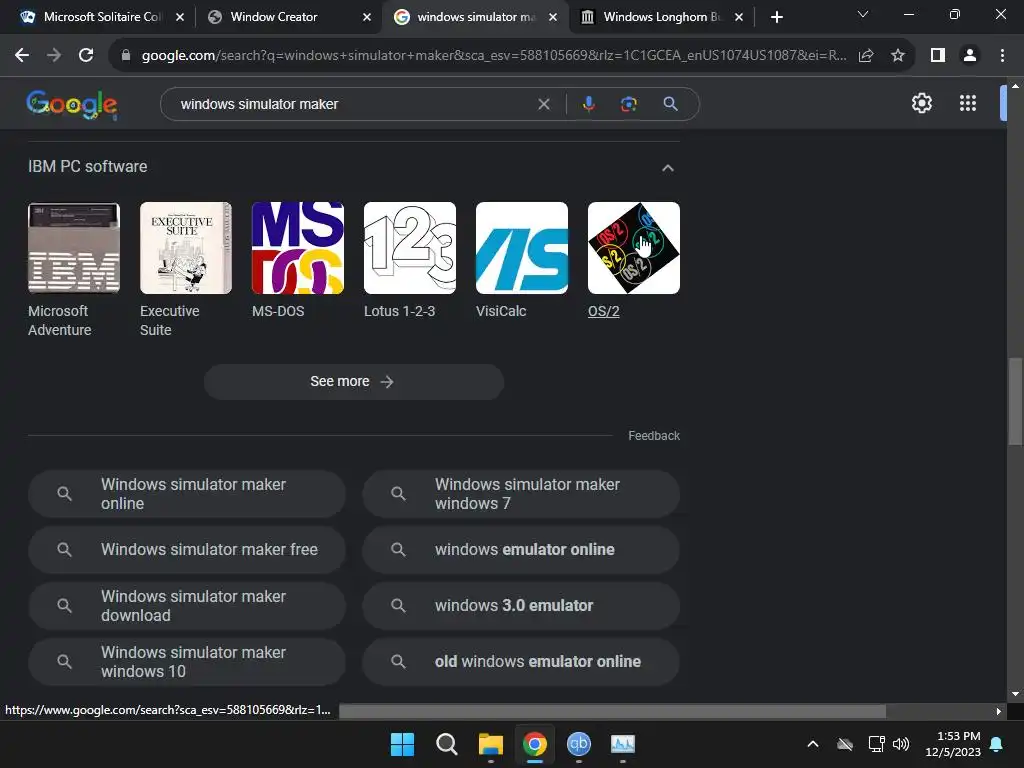Search by image with Google Lens
The image size is (1024, 768).
click(629, 104)
